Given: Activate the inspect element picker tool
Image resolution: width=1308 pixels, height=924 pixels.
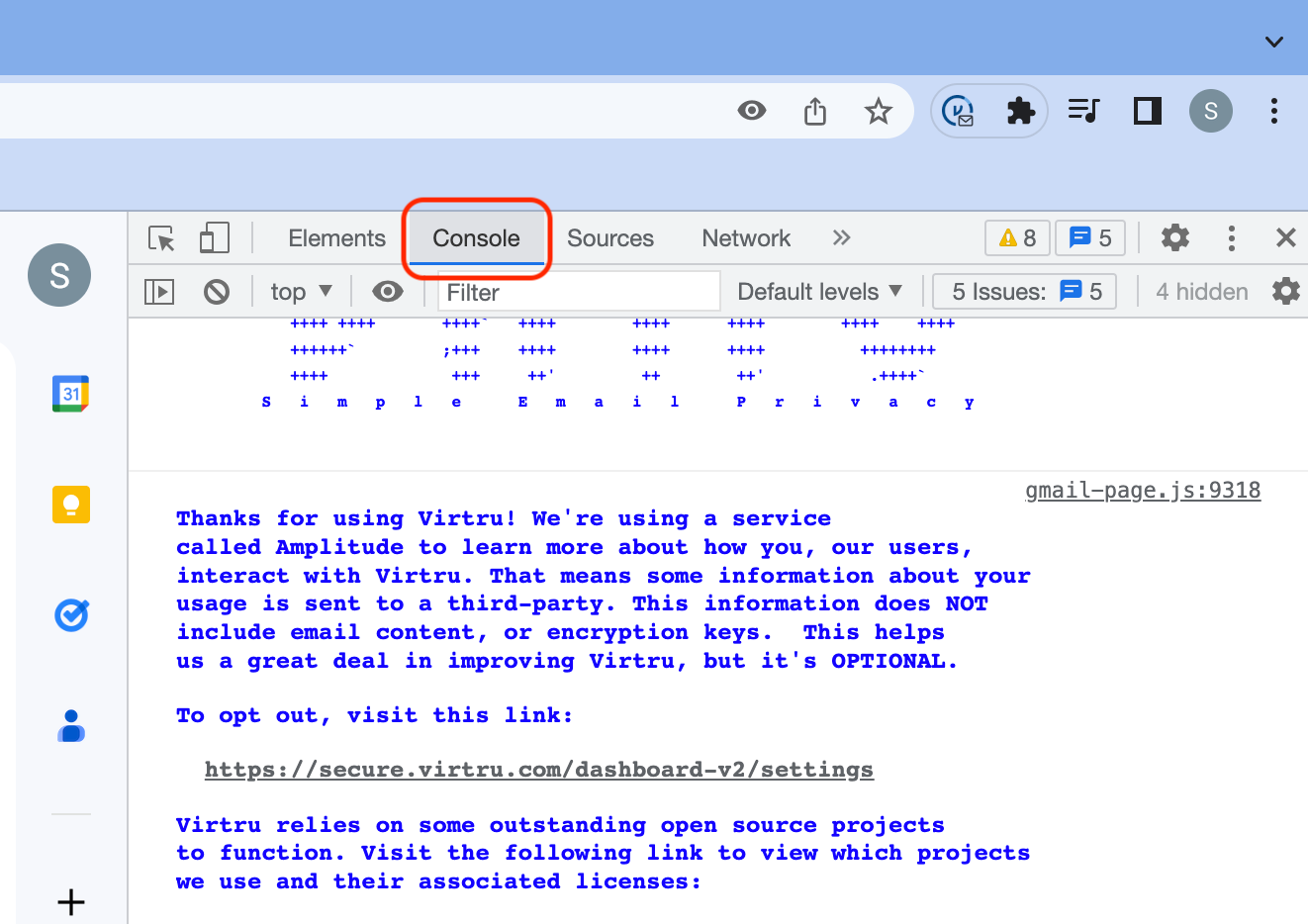Looking at the screenshot, I should [161, 238].
